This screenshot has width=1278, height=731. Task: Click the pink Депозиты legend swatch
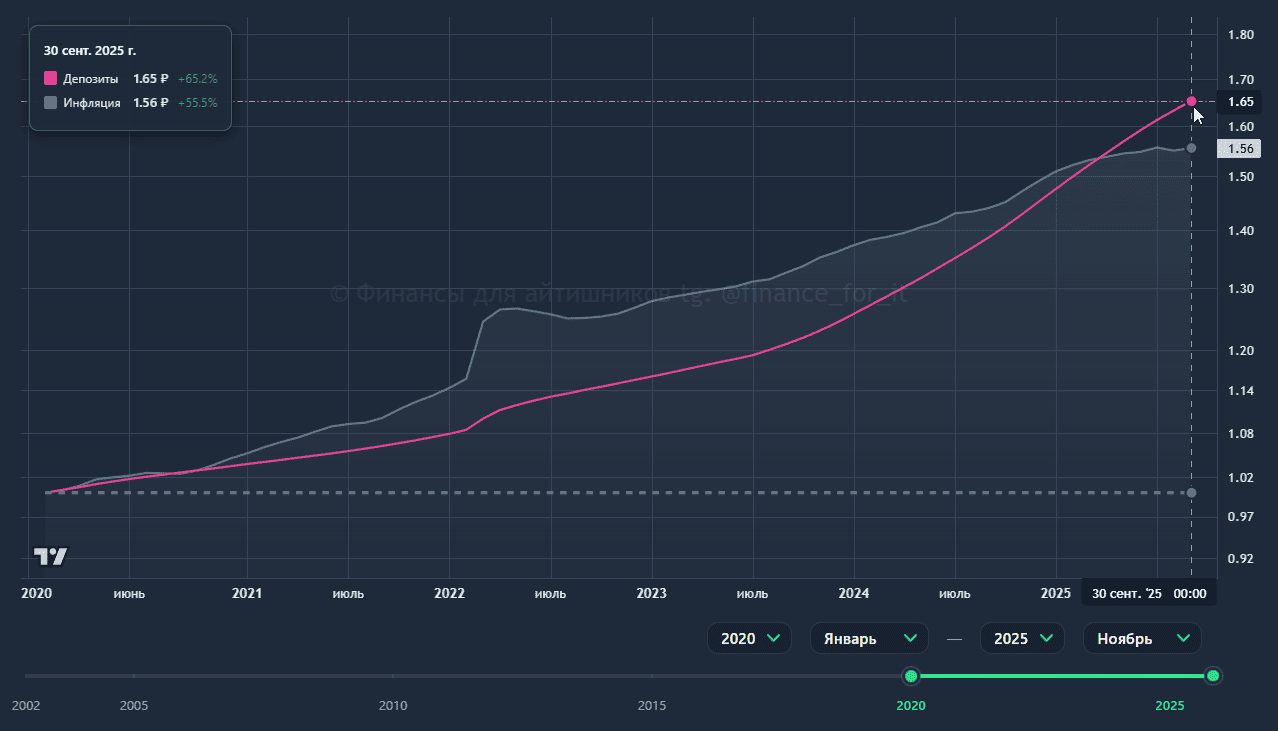[51, 78]
